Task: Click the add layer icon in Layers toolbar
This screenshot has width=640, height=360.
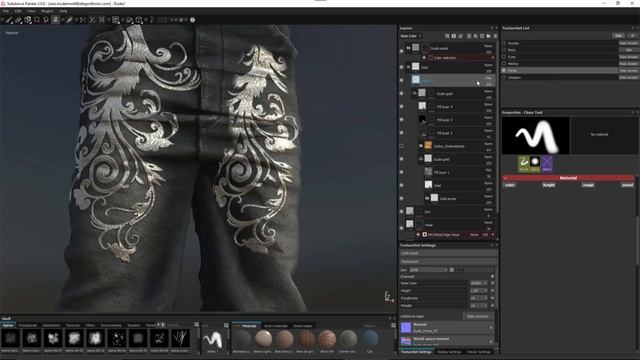Action: click(469, 36)
